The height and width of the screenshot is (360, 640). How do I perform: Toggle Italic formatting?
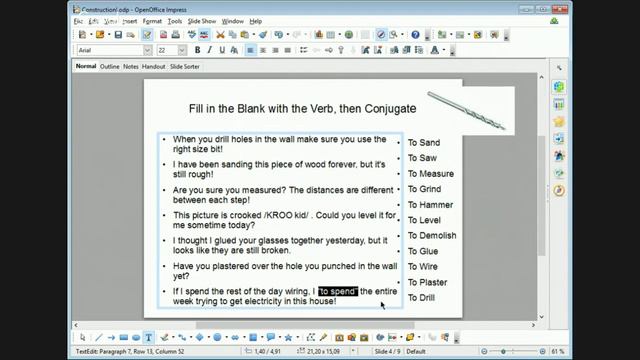pos(210,50)
